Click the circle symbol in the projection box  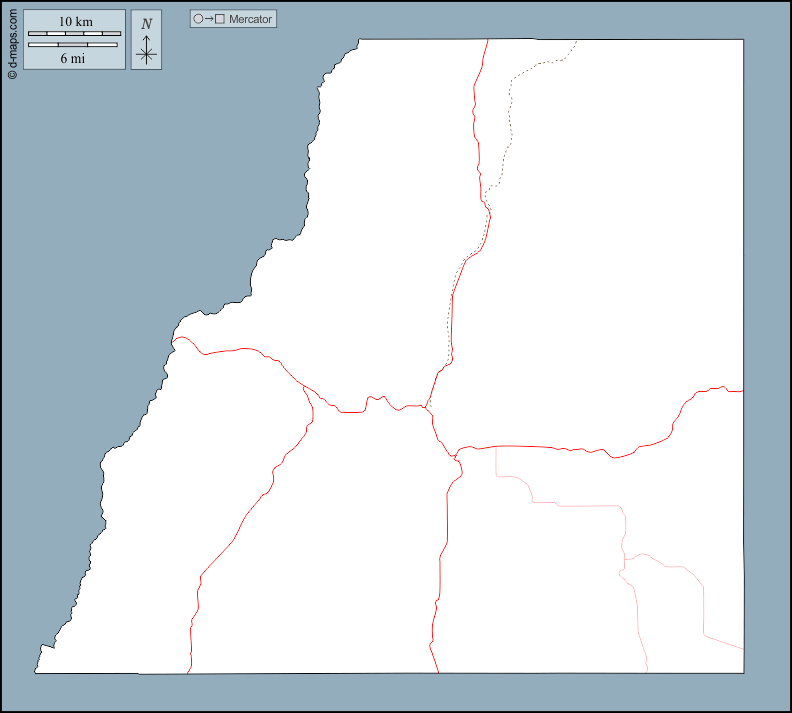pos(198,19)
